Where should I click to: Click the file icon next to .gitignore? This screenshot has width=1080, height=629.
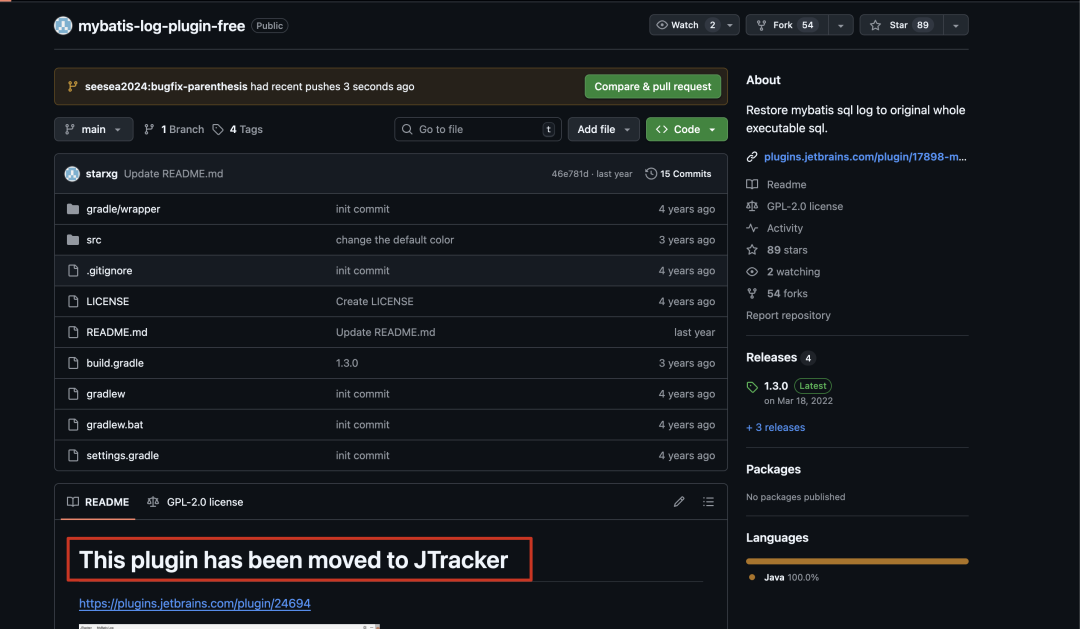click(x=73, y=271)
